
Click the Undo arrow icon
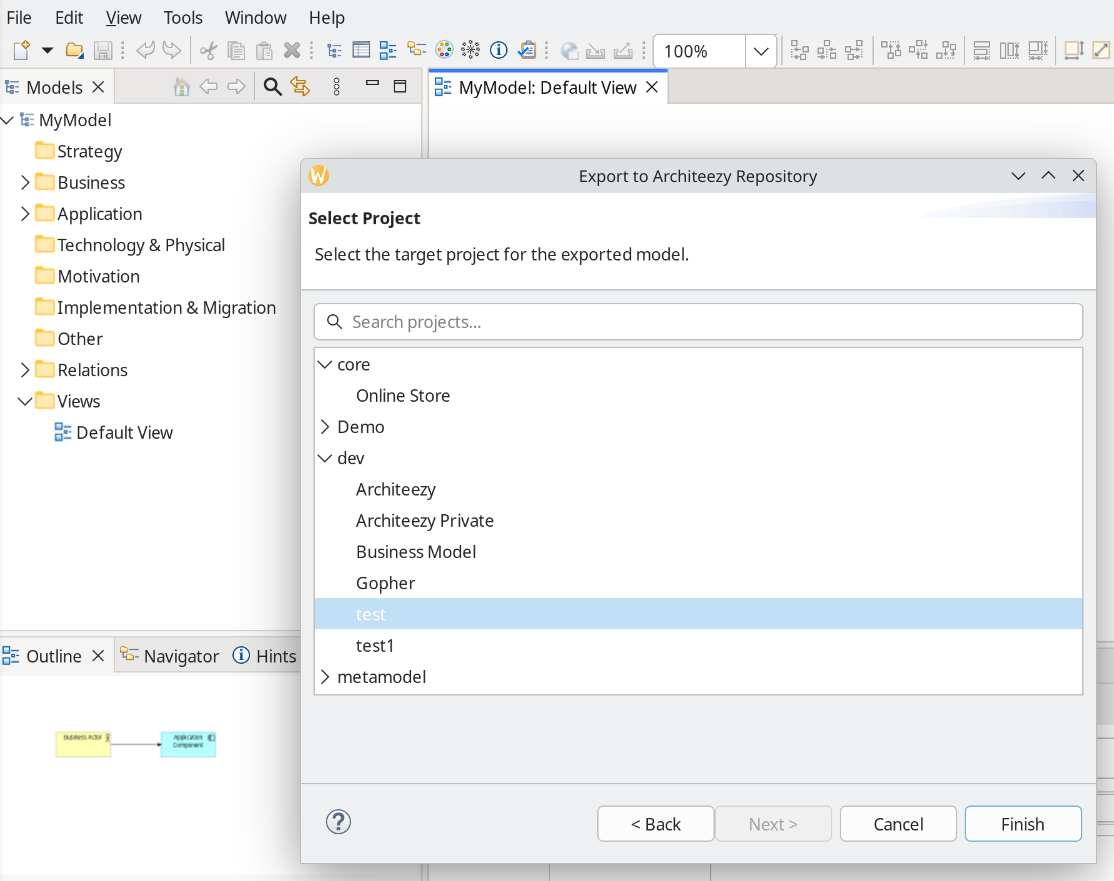click(x=145, y=50)
